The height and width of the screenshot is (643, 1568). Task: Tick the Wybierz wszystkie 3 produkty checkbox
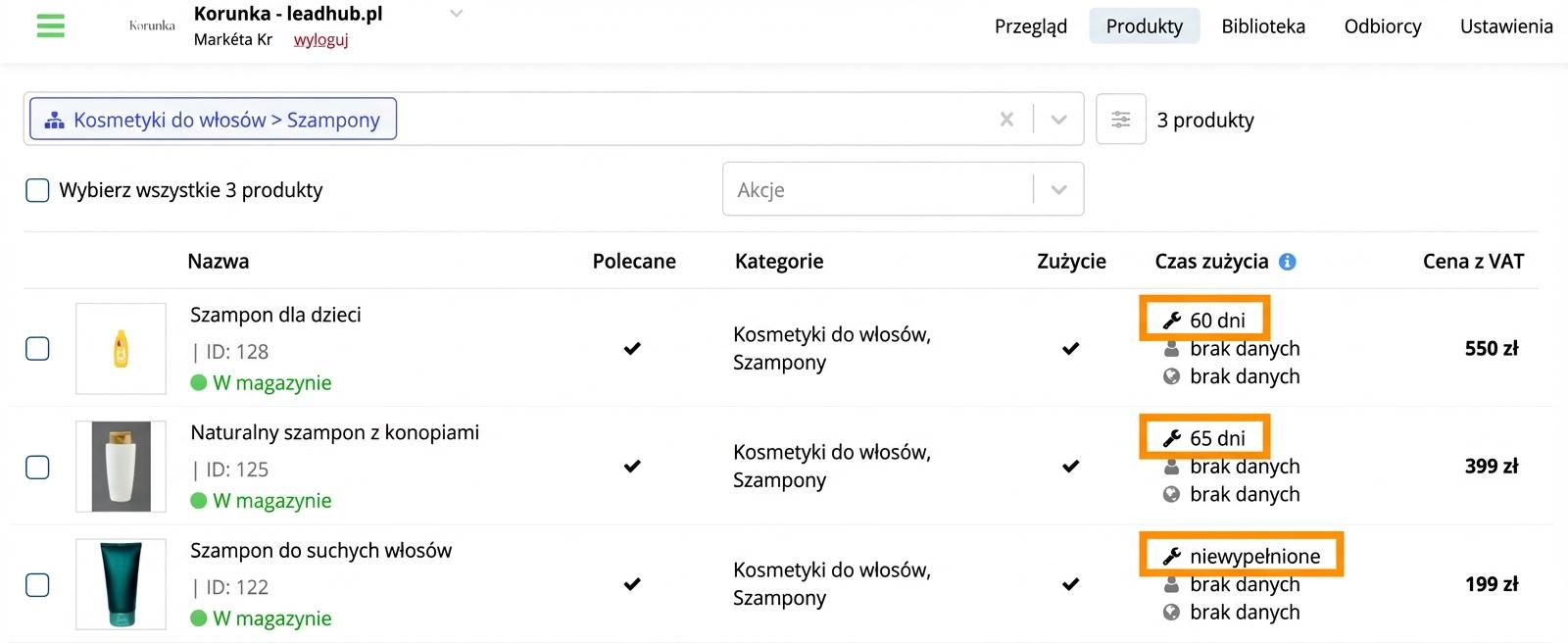pyautogui.click(x=37, y=190)
